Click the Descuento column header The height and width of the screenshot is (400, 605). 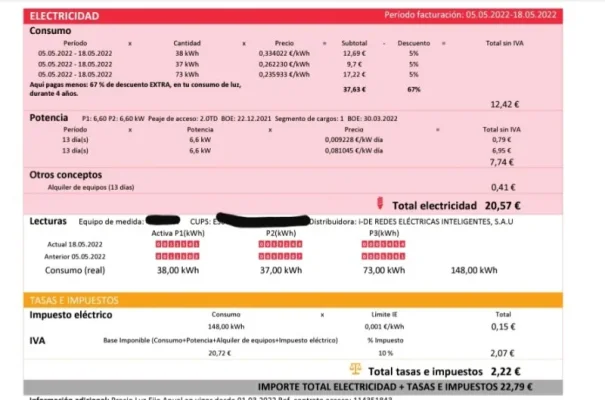(x=414, y=43)
